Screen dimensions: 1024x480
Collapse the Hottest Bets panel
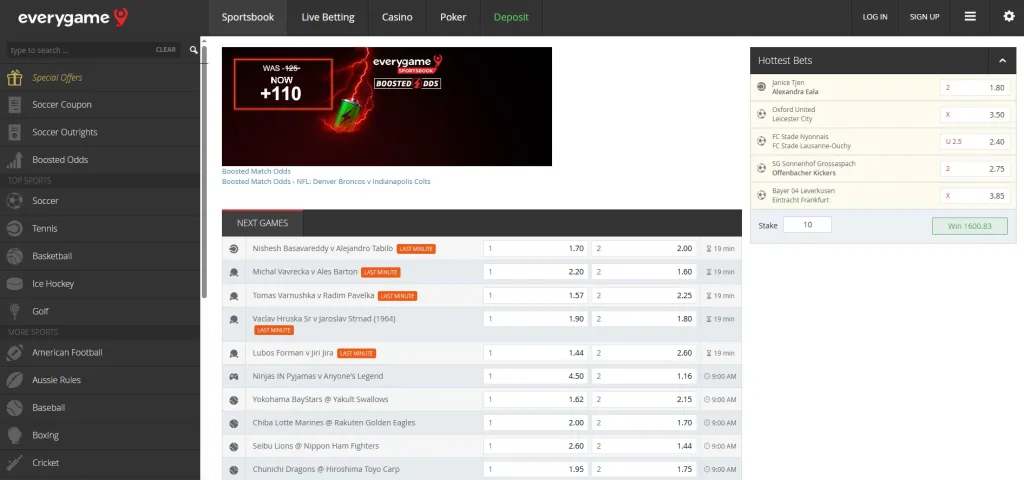(1002, 61)
